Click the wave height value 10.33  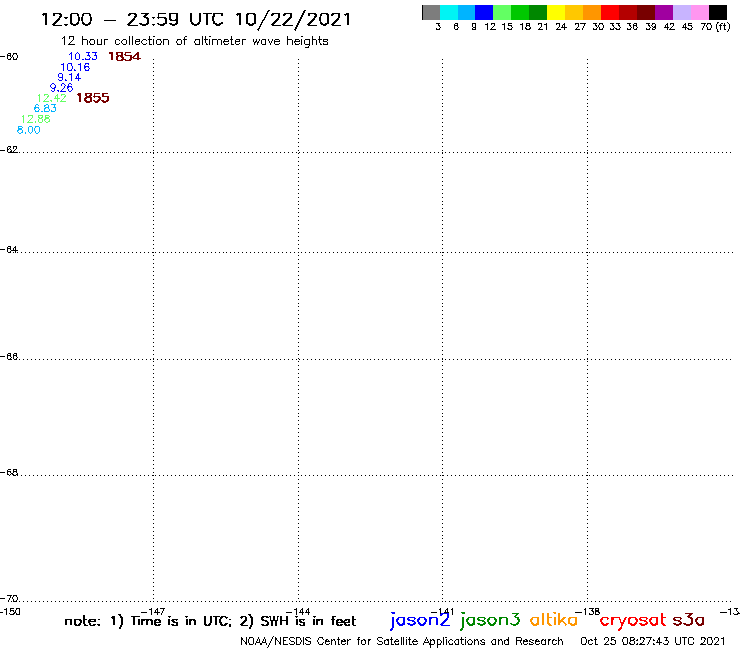83,56
